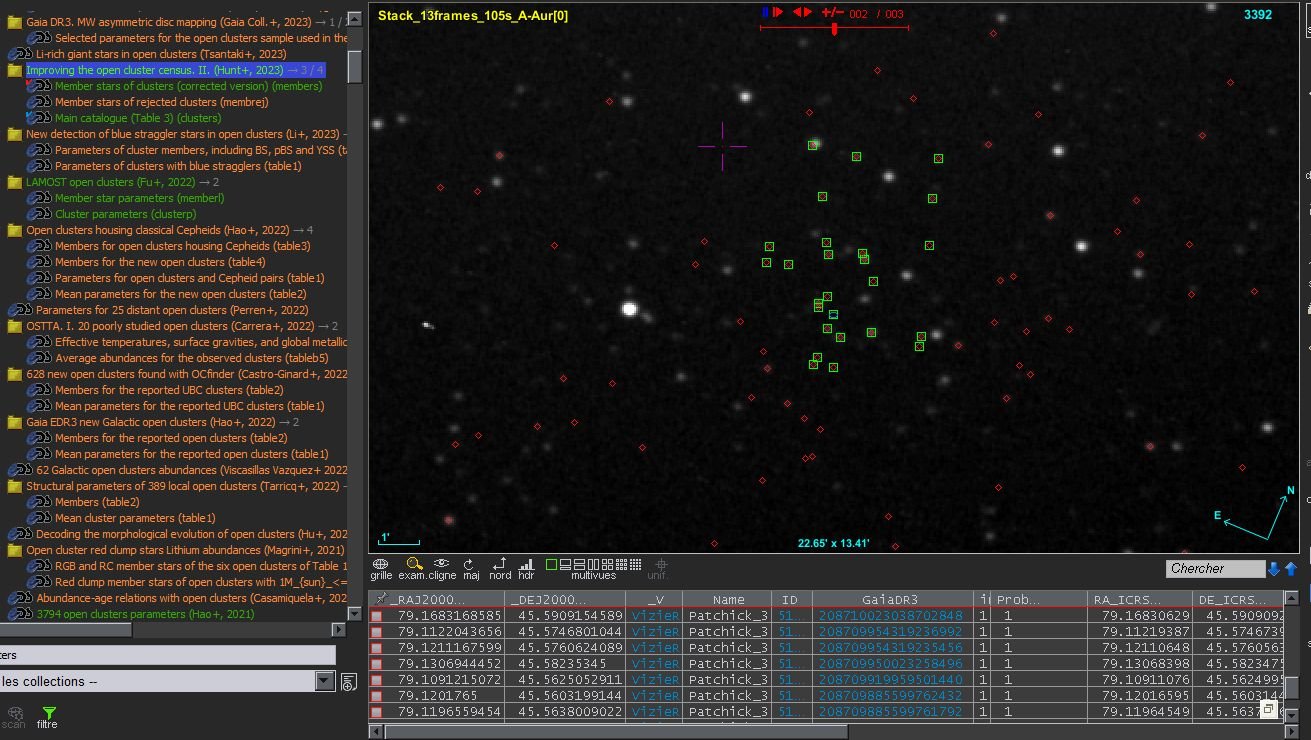Click the exam.cligne magnifier tool
The height and width of the screenshot is (740, 1311).
click(414, 565)
